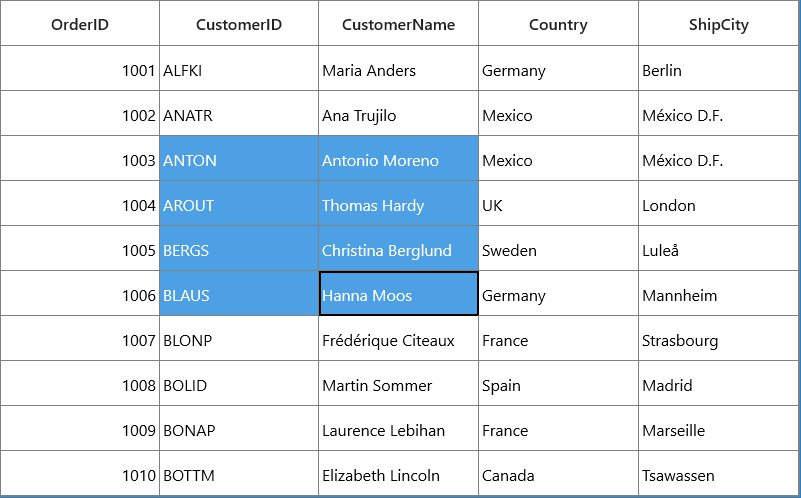
Task: Select the Frédérique Citeaux cell
Action: 398,338
